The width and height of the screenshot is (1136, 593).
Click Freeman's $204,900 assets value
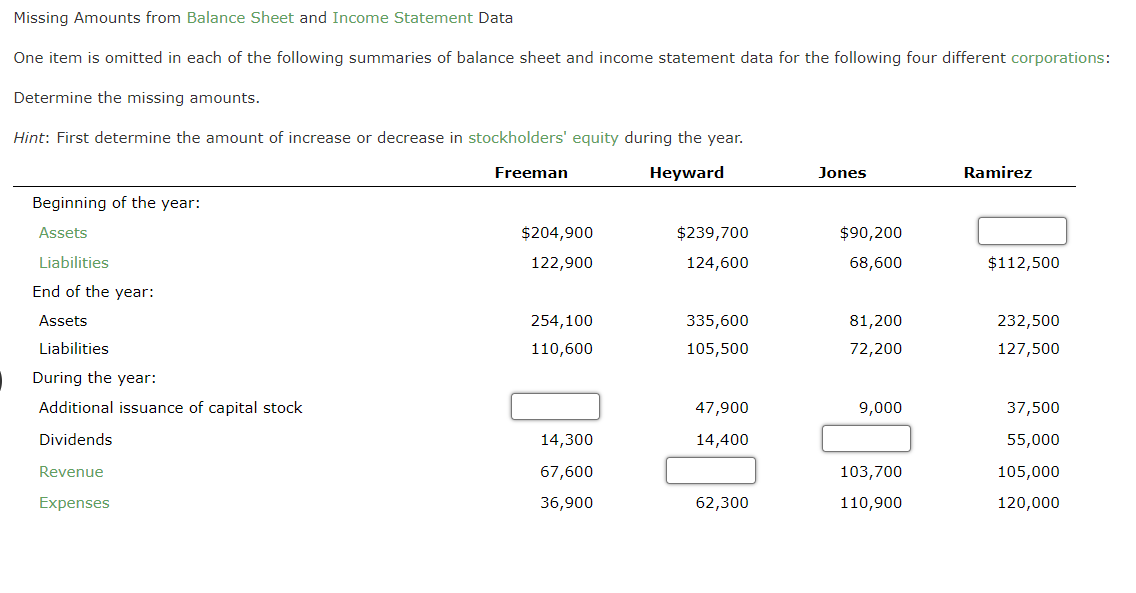[x=556, y=232]
